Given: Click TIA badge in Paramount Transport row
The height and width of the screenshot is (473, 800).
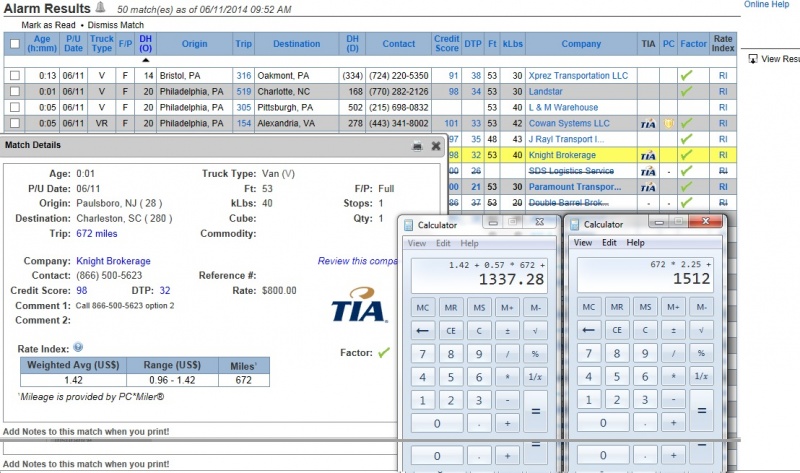Looking at the screenshot, I should (x=648, y=187).
